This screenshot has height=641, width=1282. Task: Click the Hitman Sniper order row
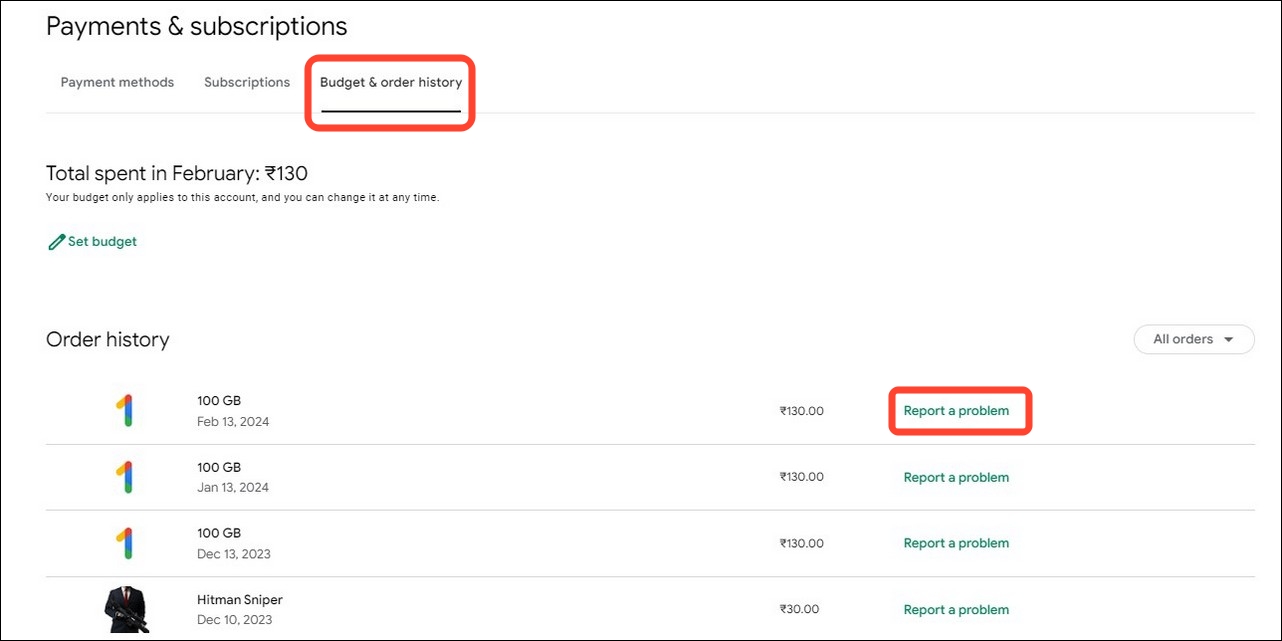pos(400,608)
